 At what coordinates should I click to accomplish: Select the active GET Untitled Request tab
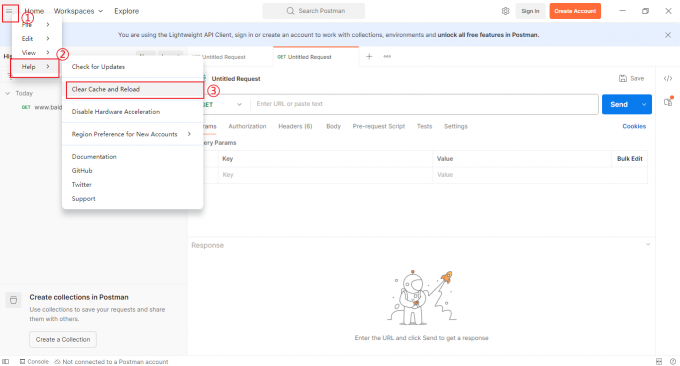(x=316, y=57)
